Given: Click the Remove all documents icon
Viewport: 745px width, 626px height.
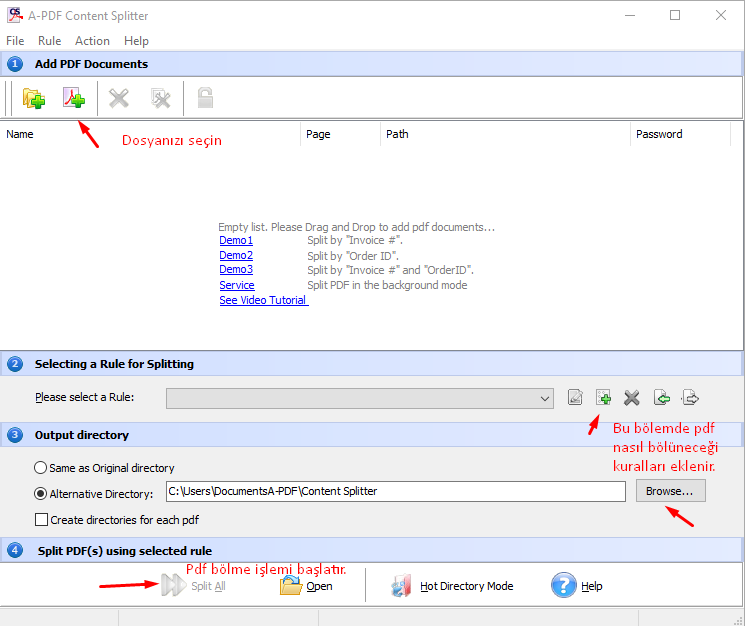Looking at the screenshot, I should [x=161, y=98].
